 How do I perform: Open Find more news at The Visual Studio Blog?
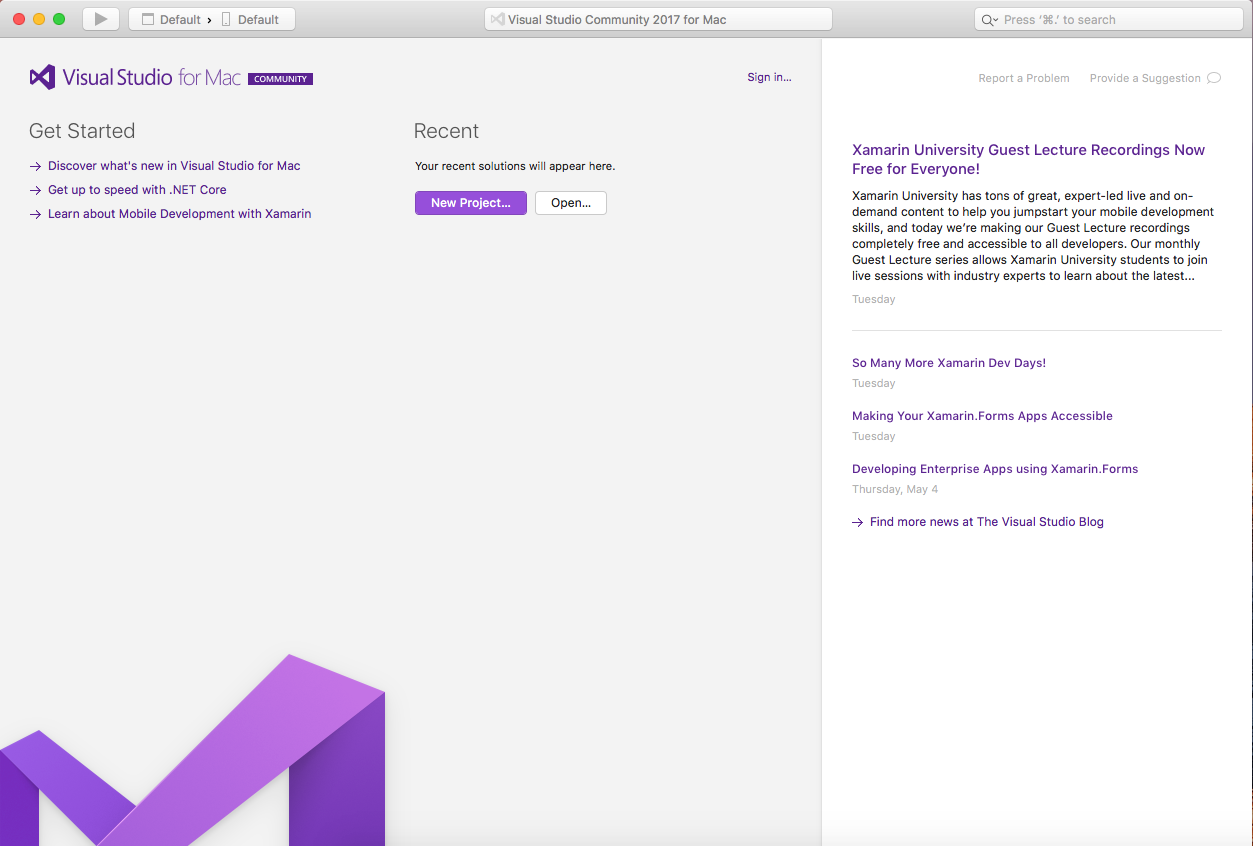coord(987,522)
